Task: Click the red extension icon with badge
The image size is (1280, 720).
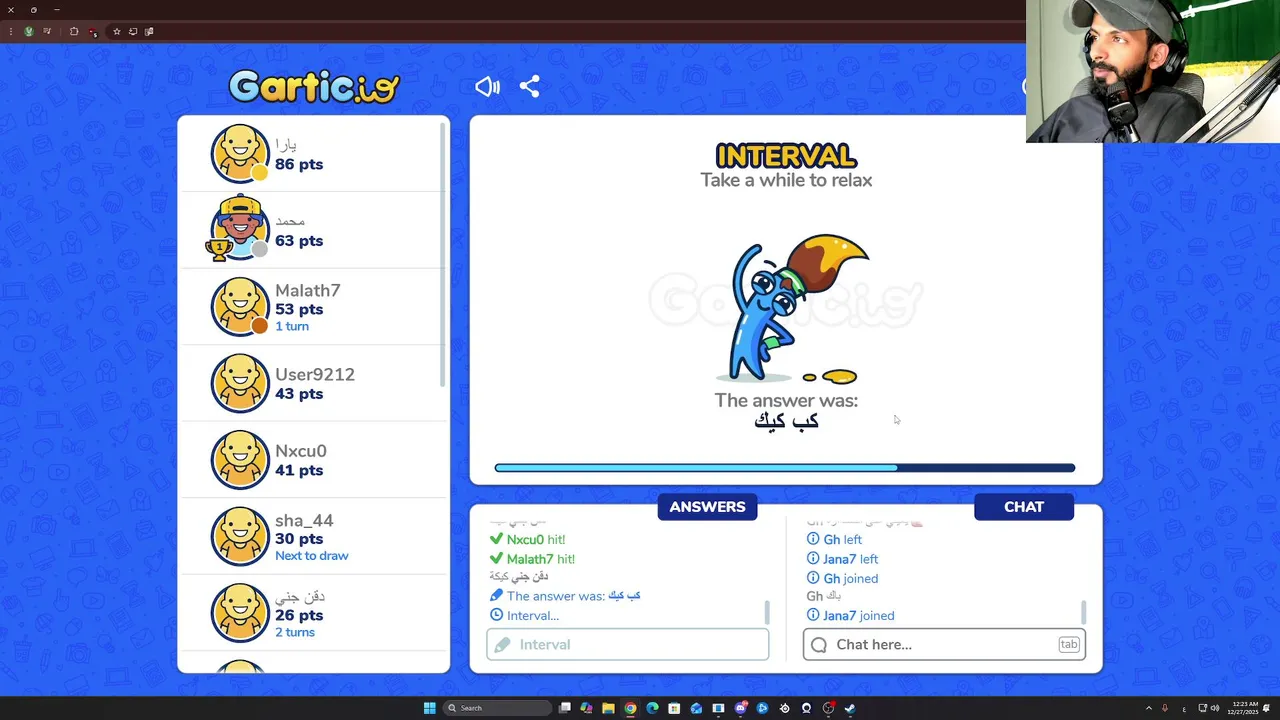Action: 93,31
